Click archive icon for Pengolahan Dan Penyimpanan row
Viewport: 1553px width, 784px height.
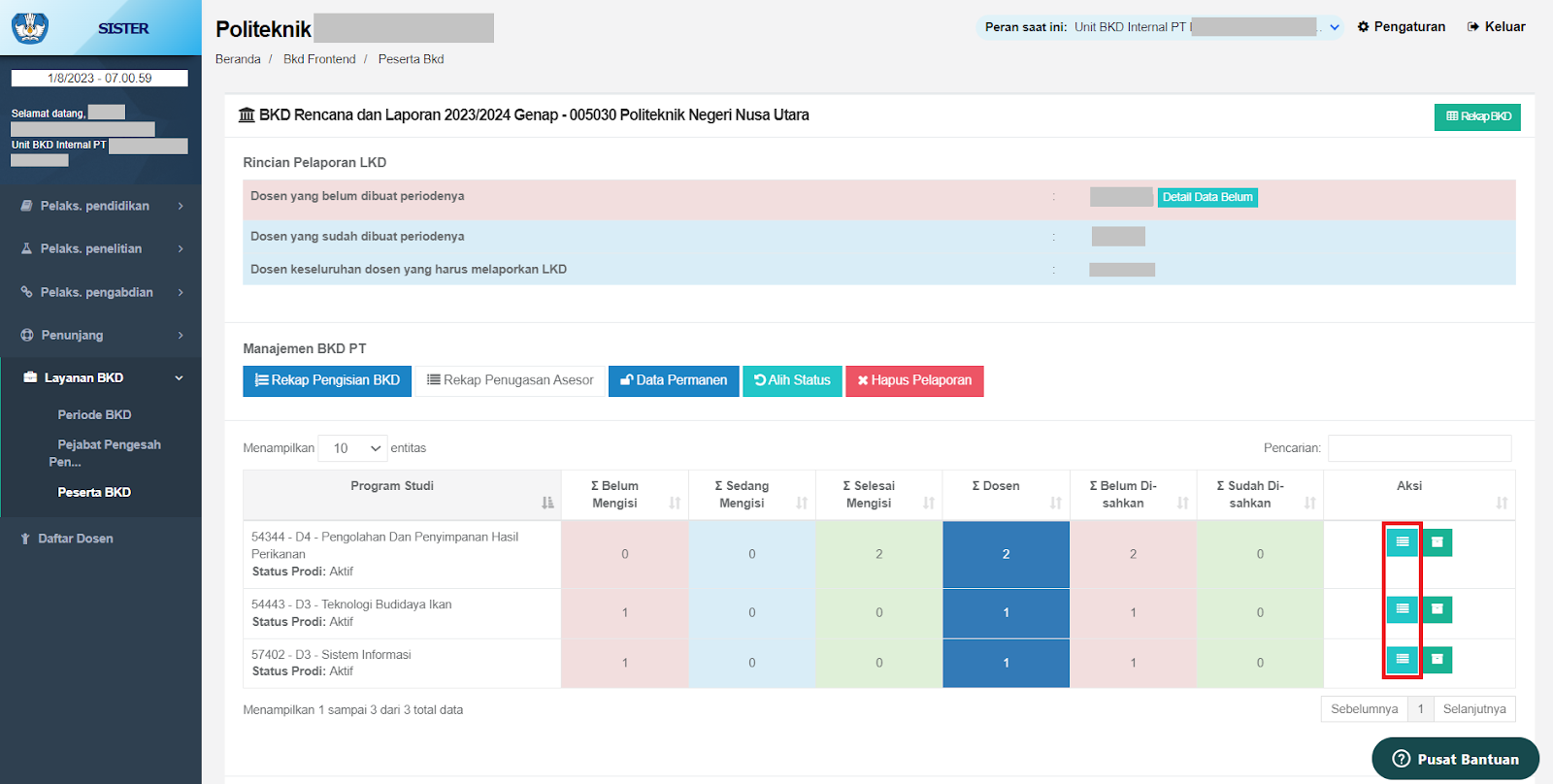point(1437,541)
